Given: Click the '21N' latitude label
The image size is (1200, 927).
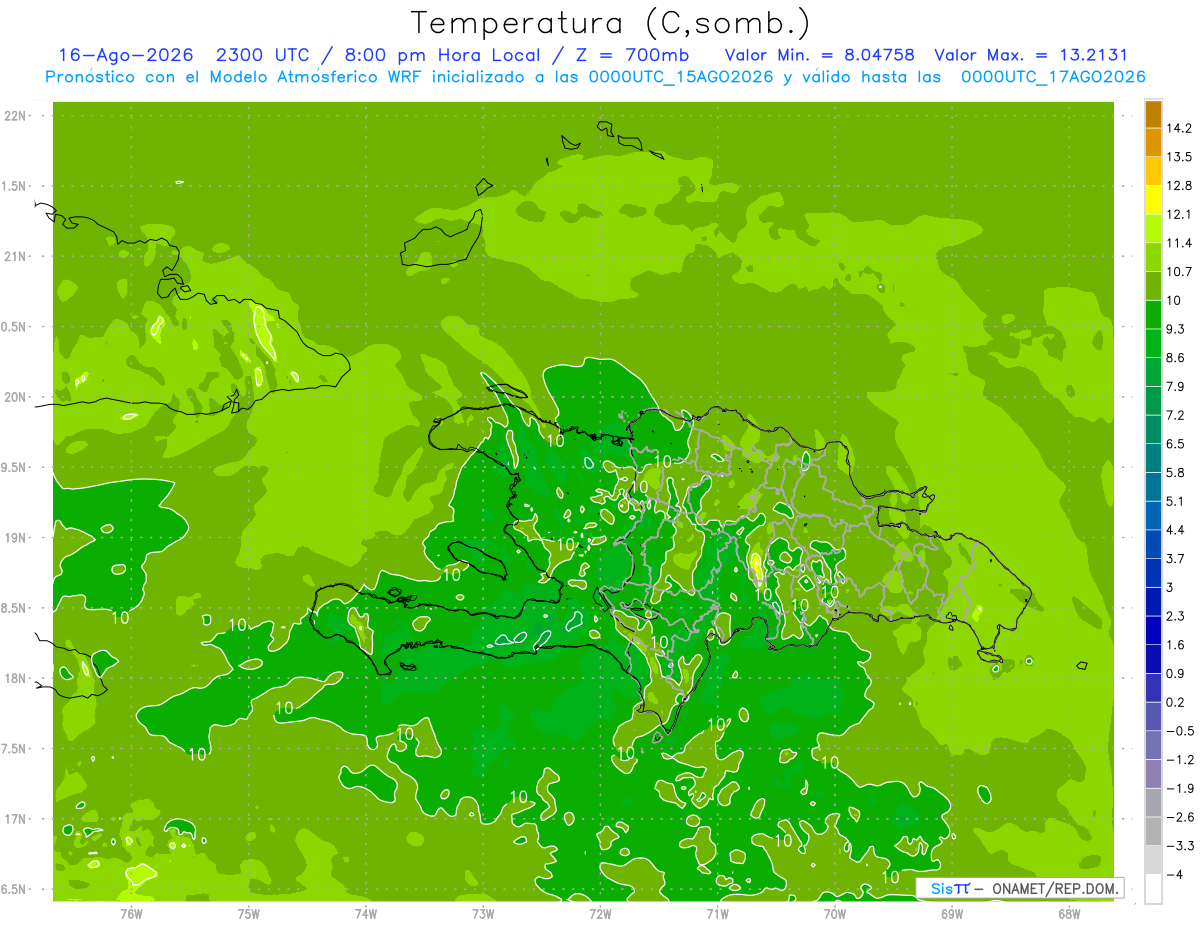Looking at the screenshot, I should tap(16, 257).
